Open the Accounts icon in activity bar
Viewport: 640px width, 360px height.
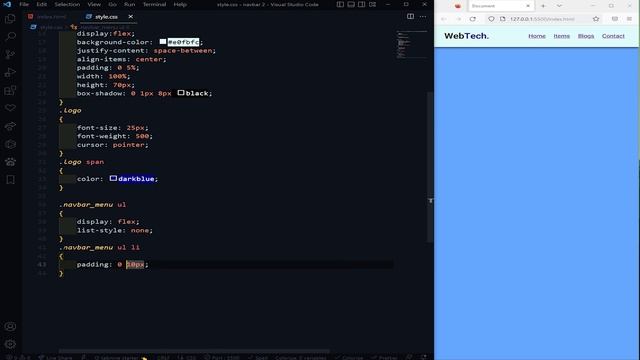(10, 327)
